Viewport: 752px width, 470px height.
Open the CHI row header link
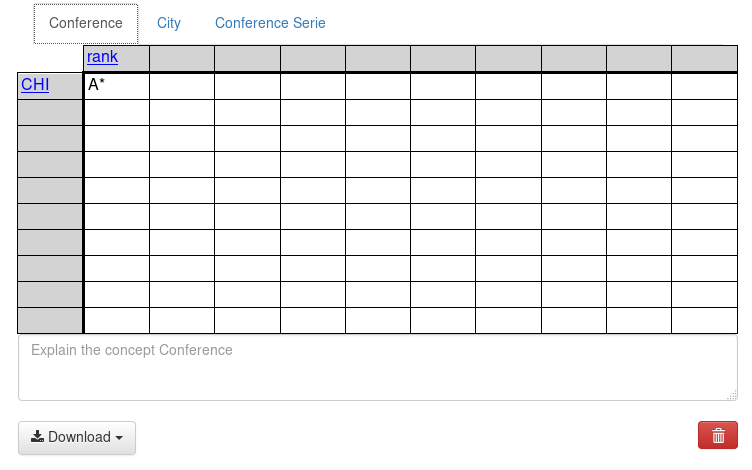tap(35, 84)
